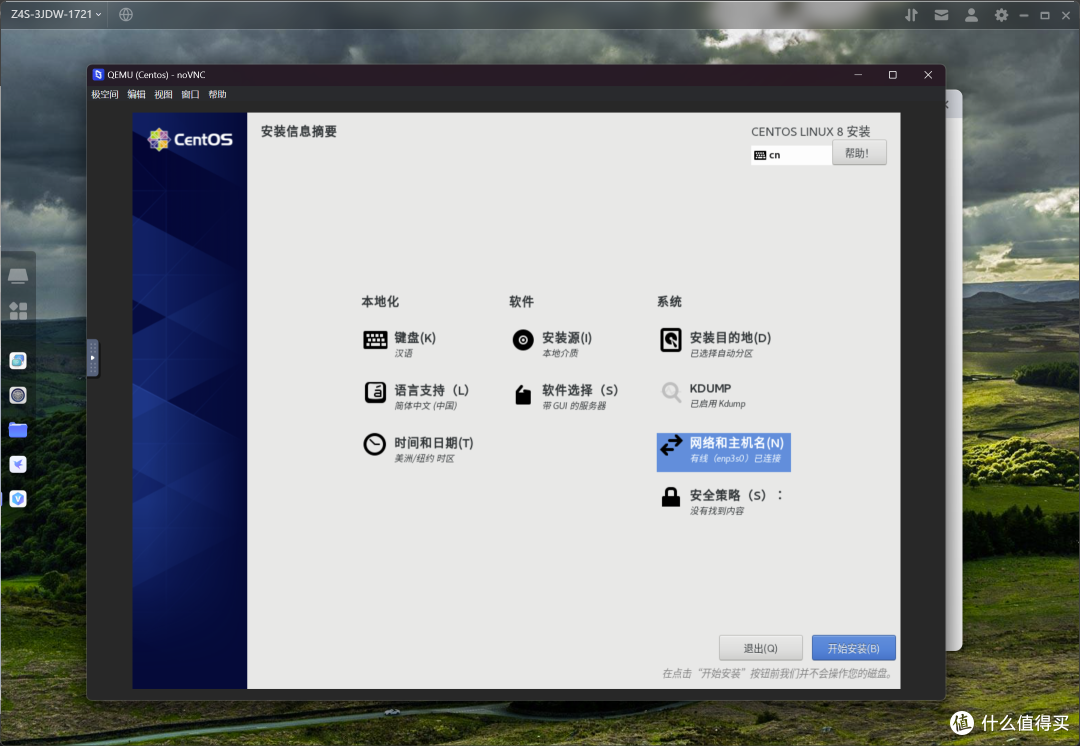The width and height of the screenshot is (1080, 746).
Task: Click the QEMU window title icon
Action: (98, 74)
